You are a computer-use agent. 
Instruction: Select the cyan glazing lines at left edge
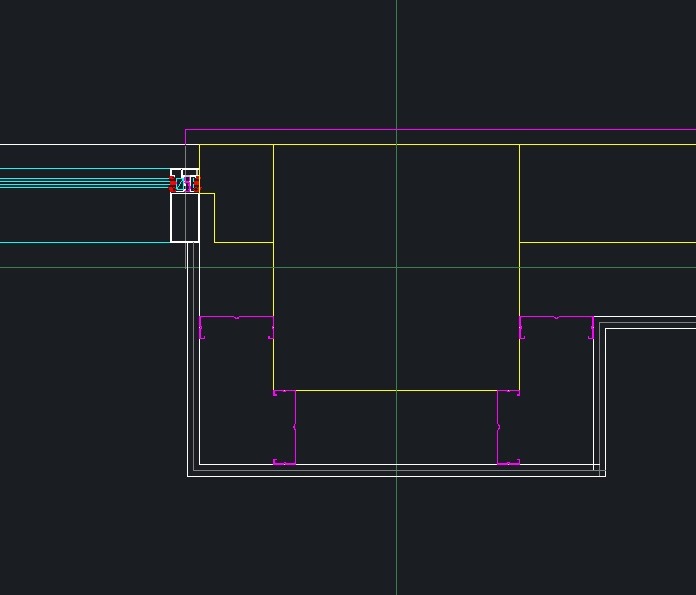80,180
